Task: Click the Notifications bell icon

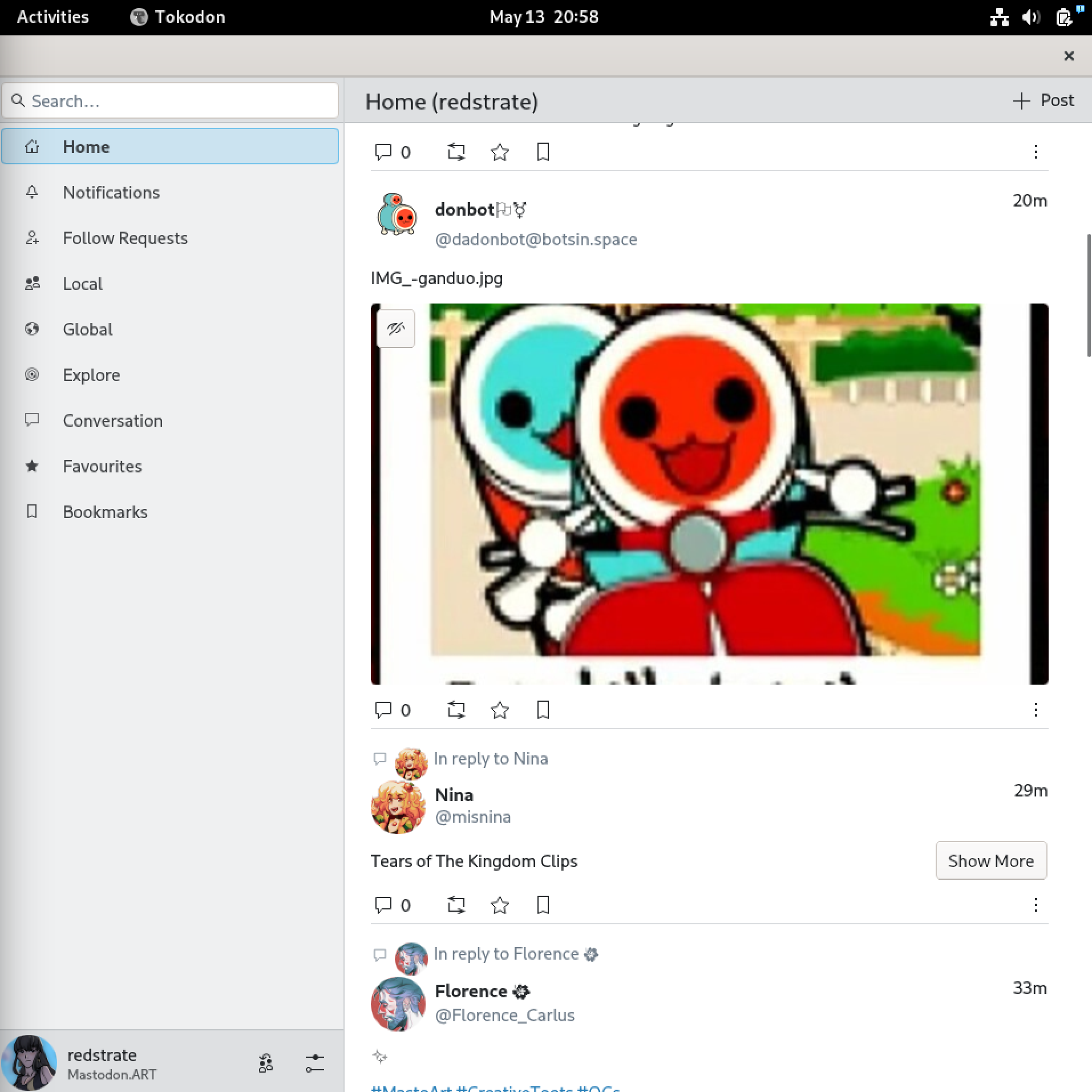Action: point(32,192)
